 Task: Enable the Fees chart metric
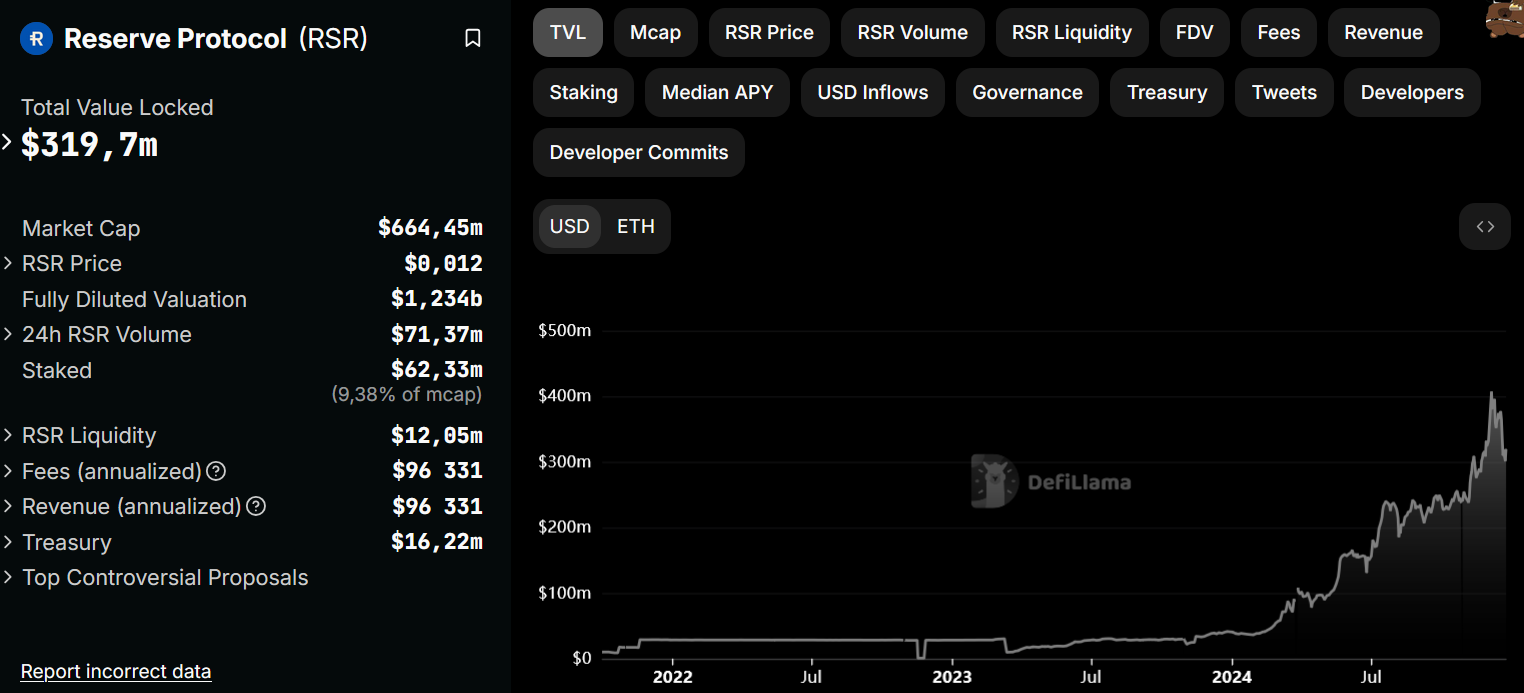tap(1279, 33)
